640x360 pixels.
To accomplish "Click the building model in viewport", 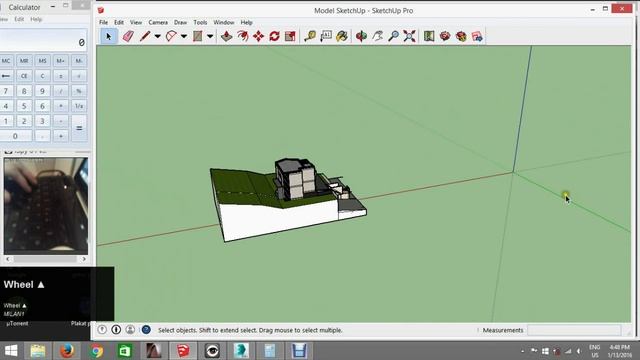I will coord(295,179).
